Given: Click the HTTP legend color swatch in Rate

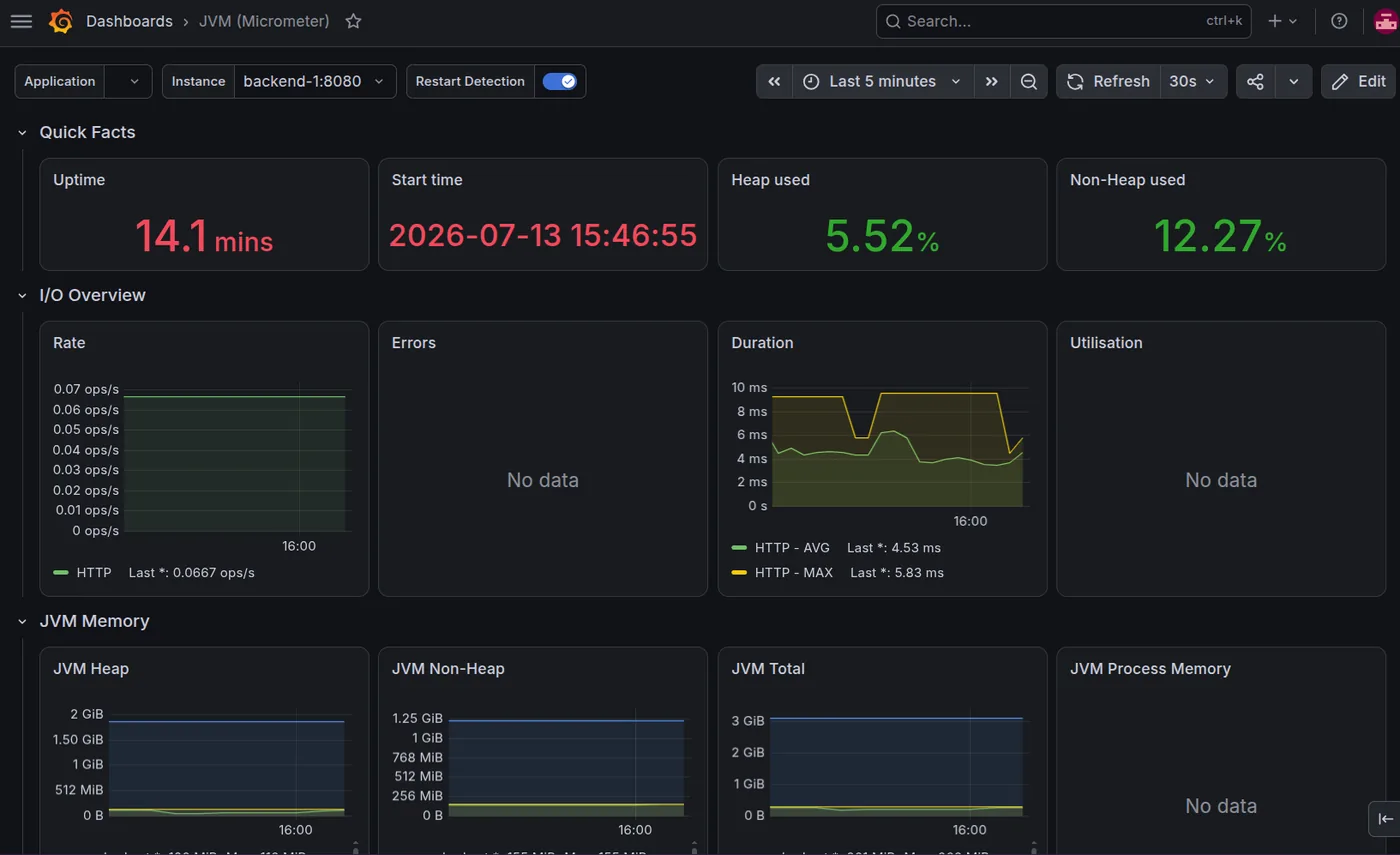Looking at the screenshot, I should click(x=60, y=573).
